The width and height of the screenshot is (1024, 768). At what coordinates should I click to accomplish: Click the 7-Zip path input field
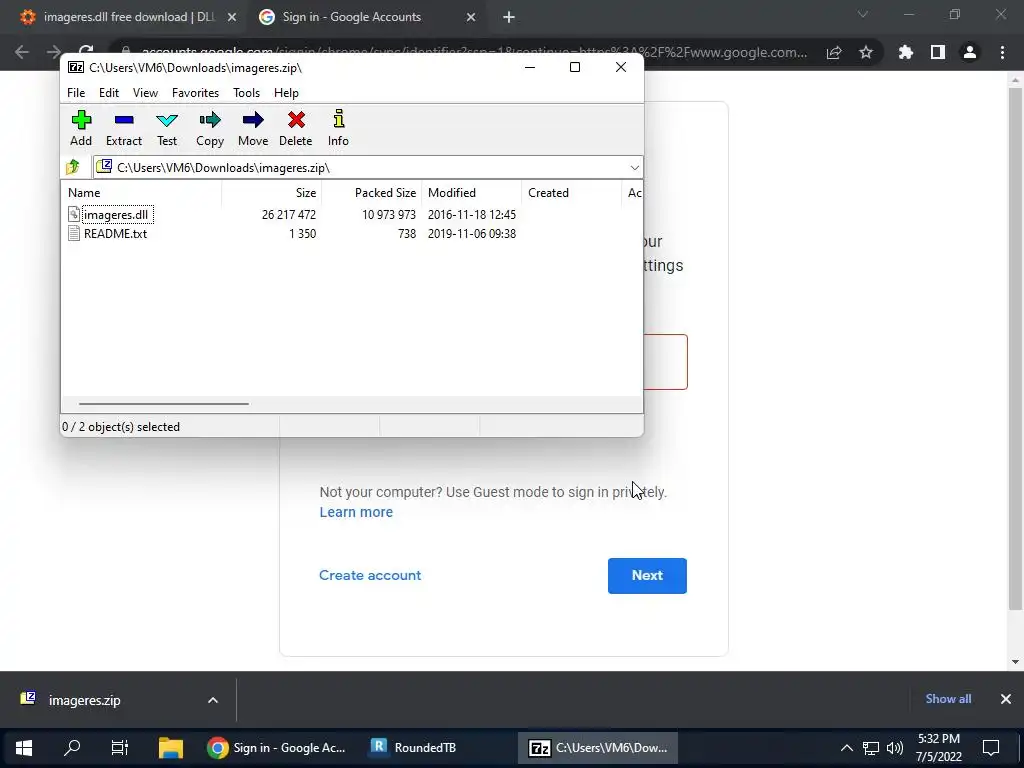click(x=369, y=168)
